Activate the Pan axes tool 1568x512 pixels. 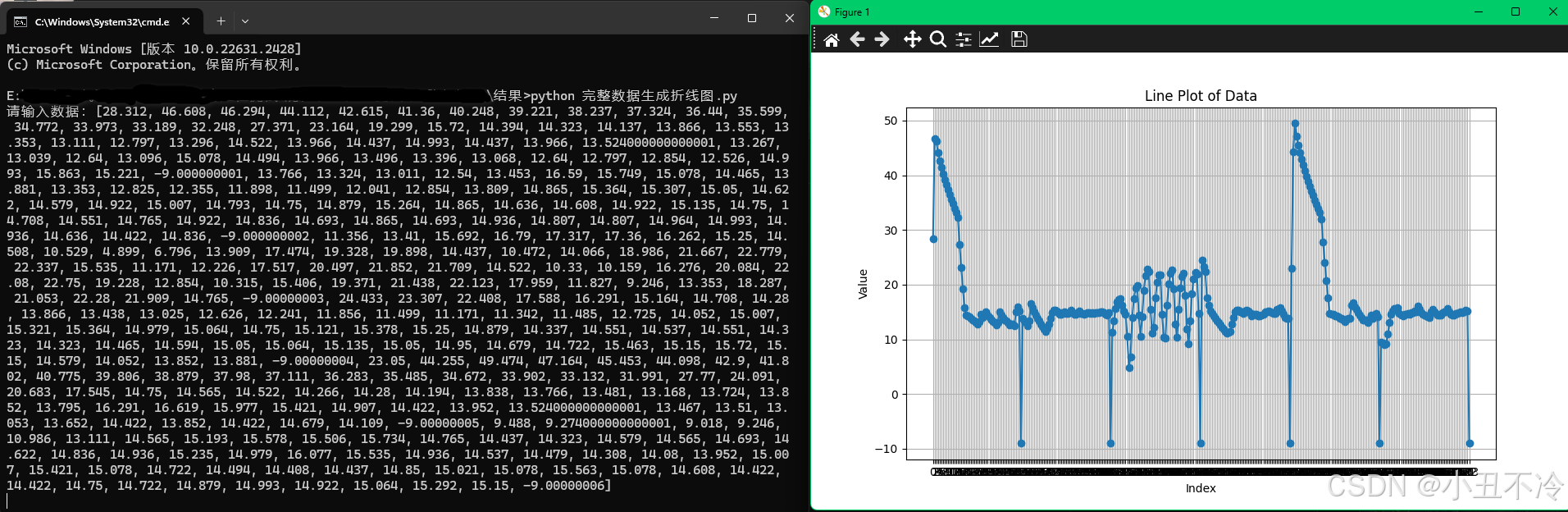tap(912, 39)
